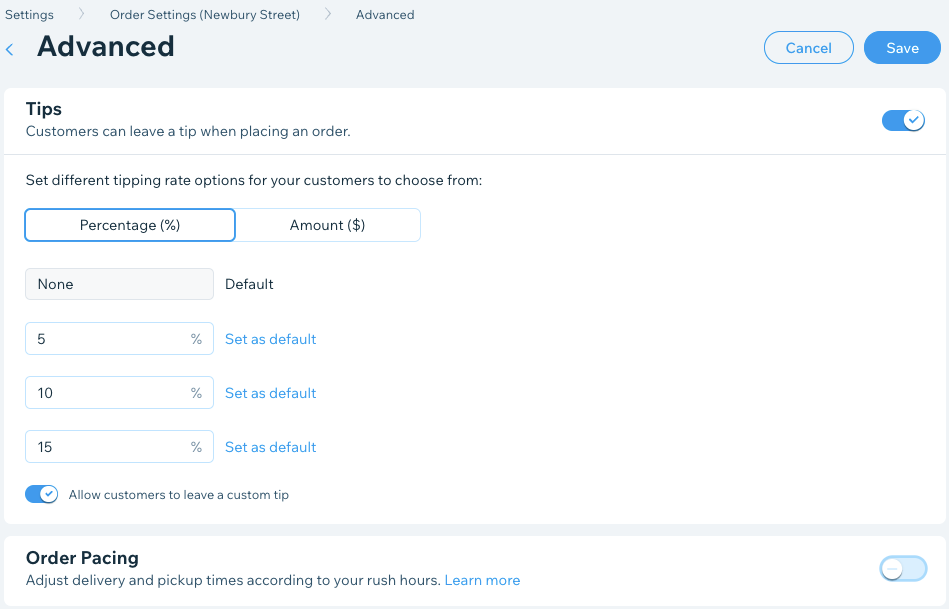Open the Learn more link for Order Pacing
The height and width of the screenshot is (609, 949).
pyautogui.click(x=482, y=580)
